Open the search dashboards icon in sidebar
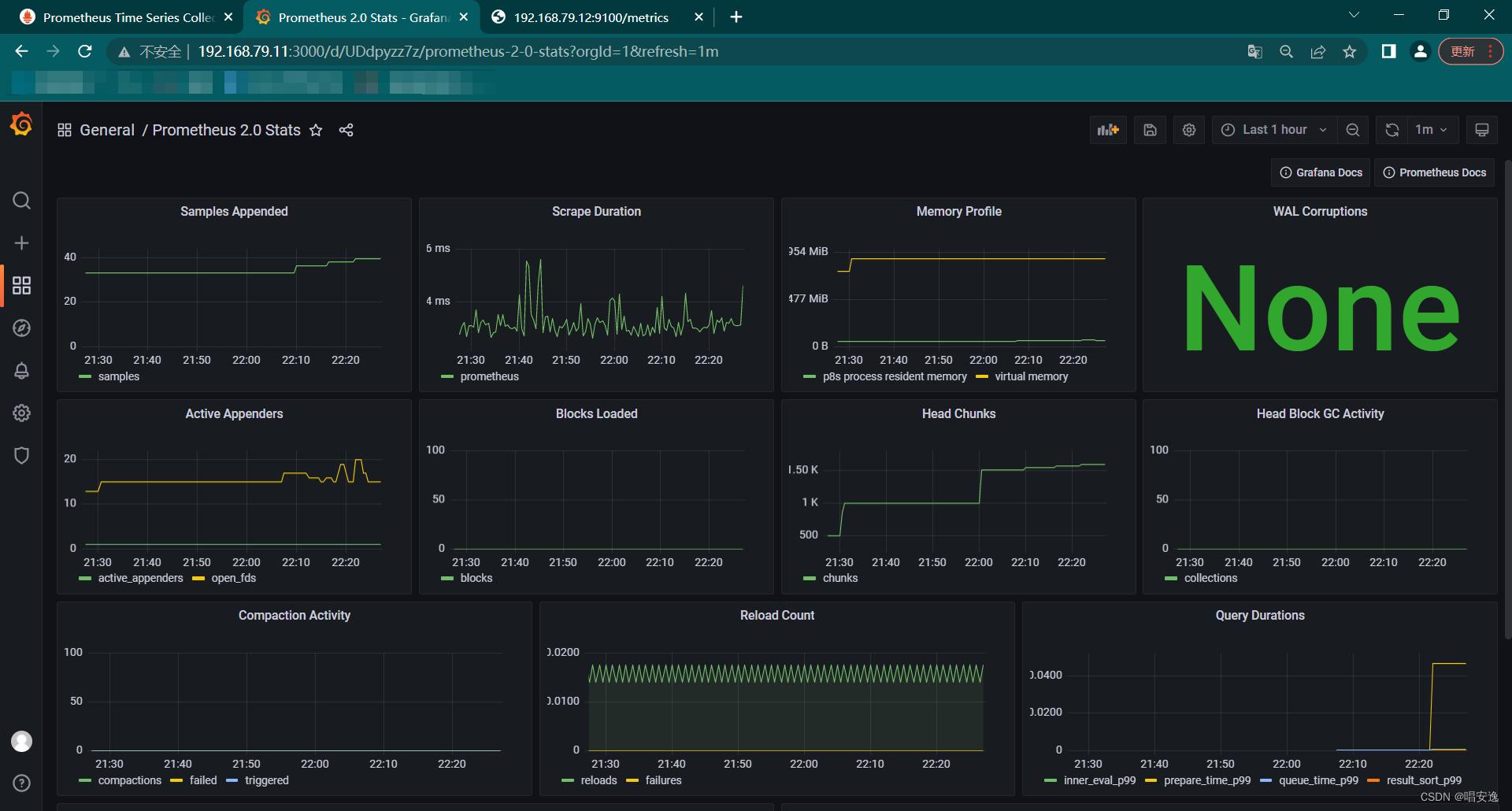Image resolution: width=1512 pixels, height=811 pixels. coord(21,201)
